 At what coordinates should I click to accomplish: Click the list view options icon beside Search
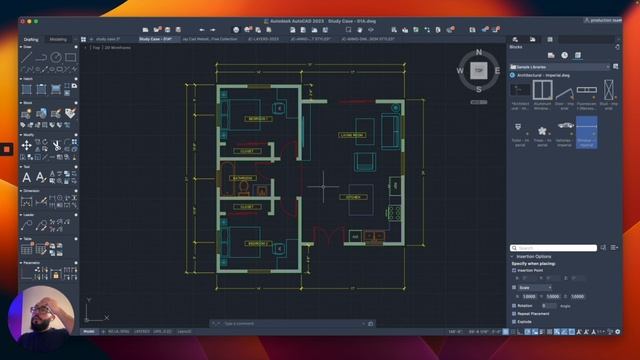(x=614, y=248)
